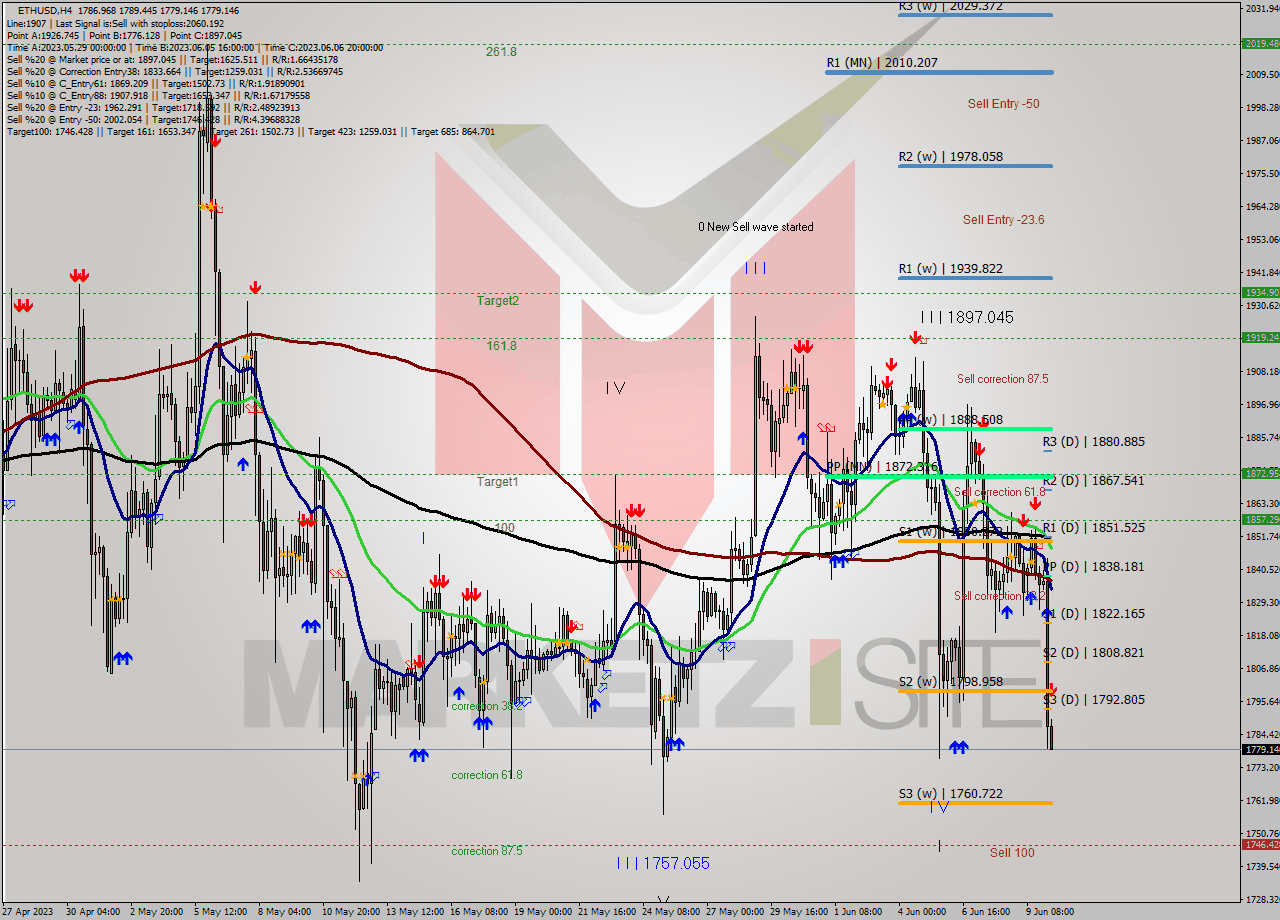Select the R1 (w) | 1939.822 label
1280x920 pixels.
(950, 269)
